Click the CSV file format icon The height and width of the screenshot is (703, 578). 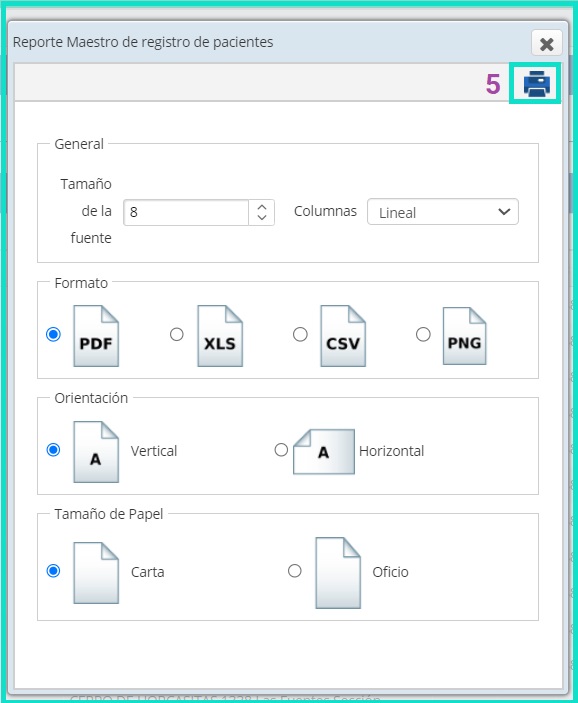pyautogui.click(x=343, y=336)
